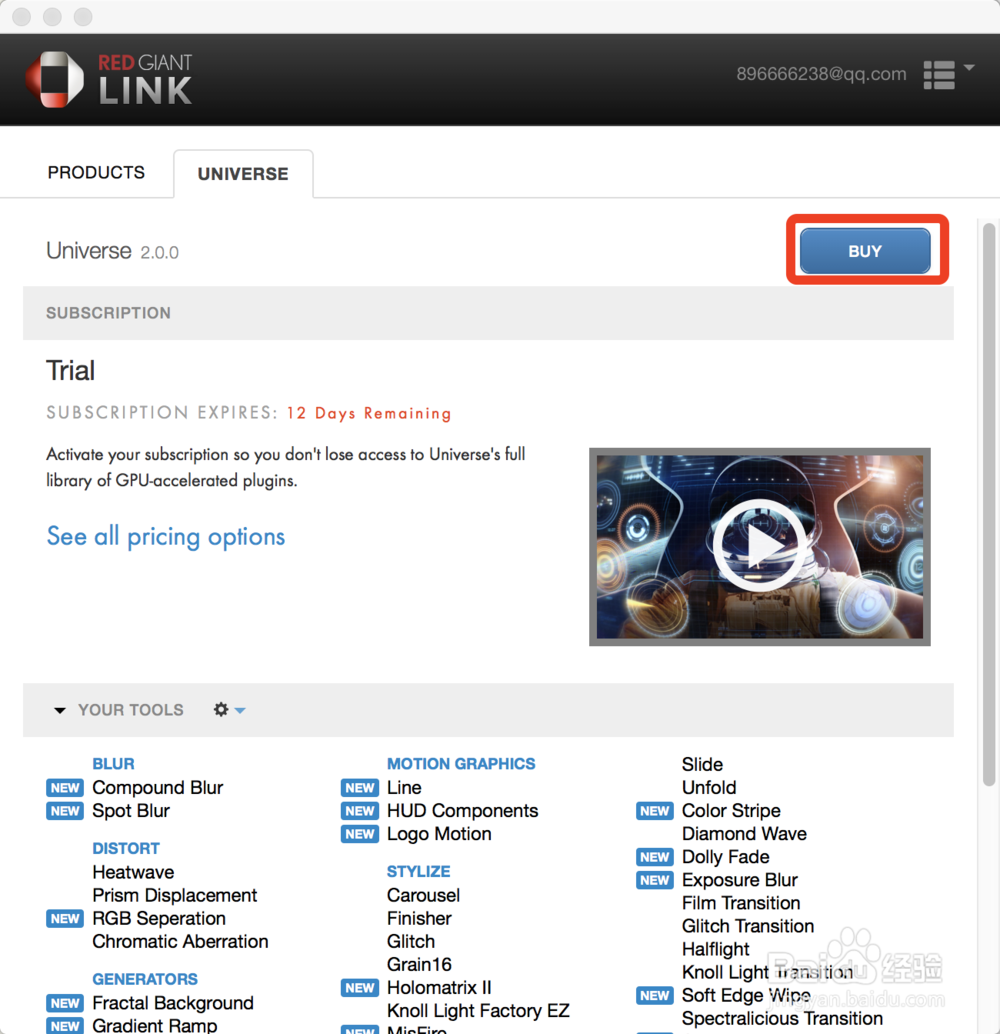Select Diamond Wave transition
The height and width of the screenshot is (1034, 1000).
(x=744, y=834)
